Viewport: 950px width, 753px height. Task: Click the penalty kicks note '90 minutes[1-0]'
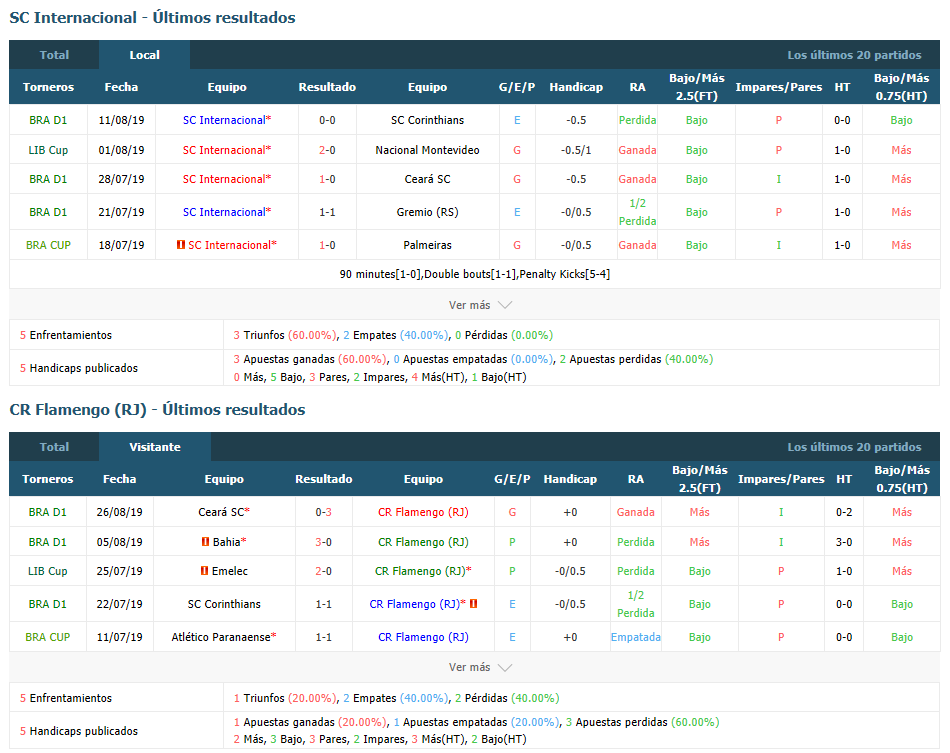point(474,274)
